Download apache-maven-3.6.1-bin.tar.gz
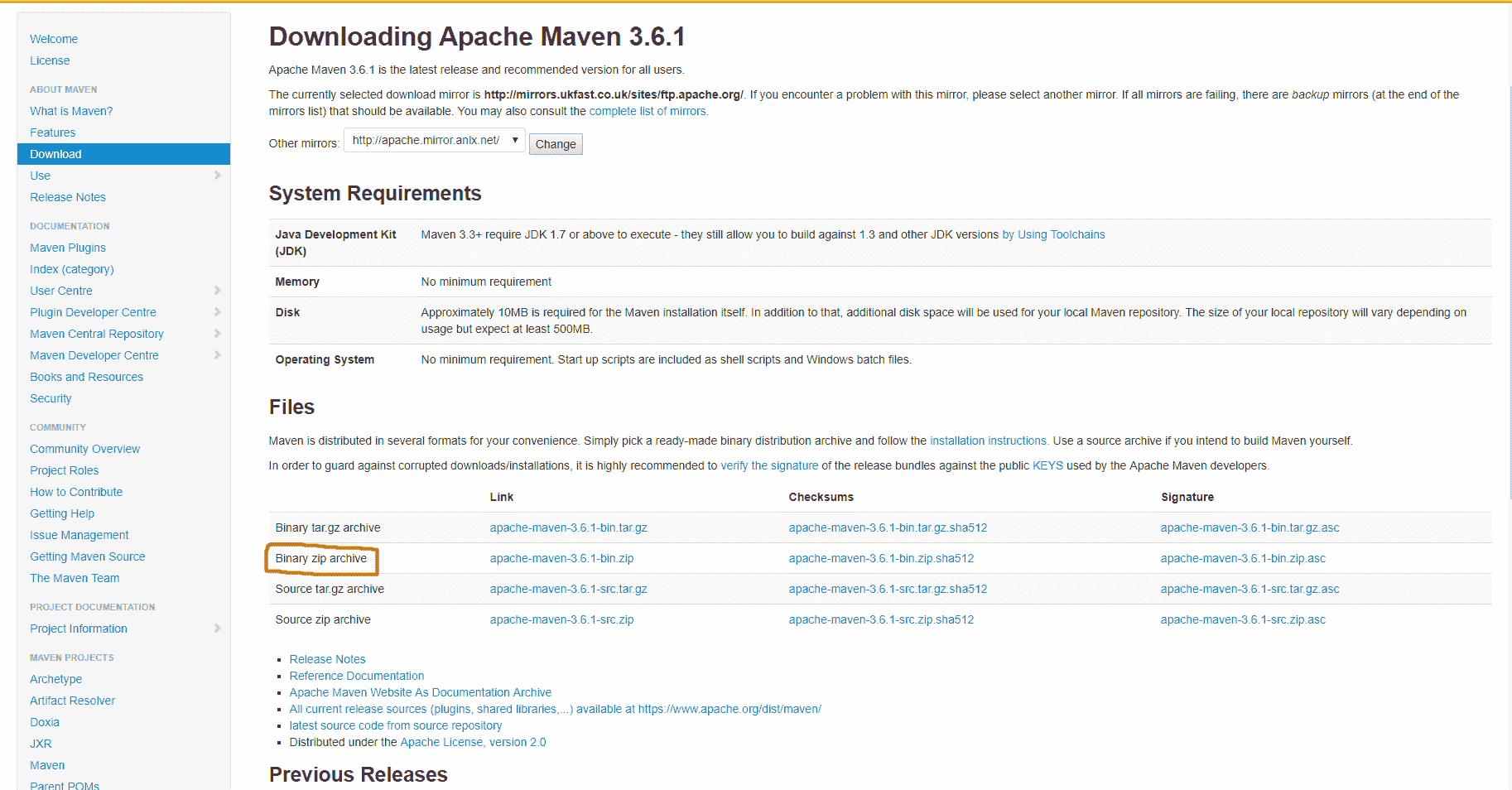Screen dimensions: 1512x790 coord(568,527)
